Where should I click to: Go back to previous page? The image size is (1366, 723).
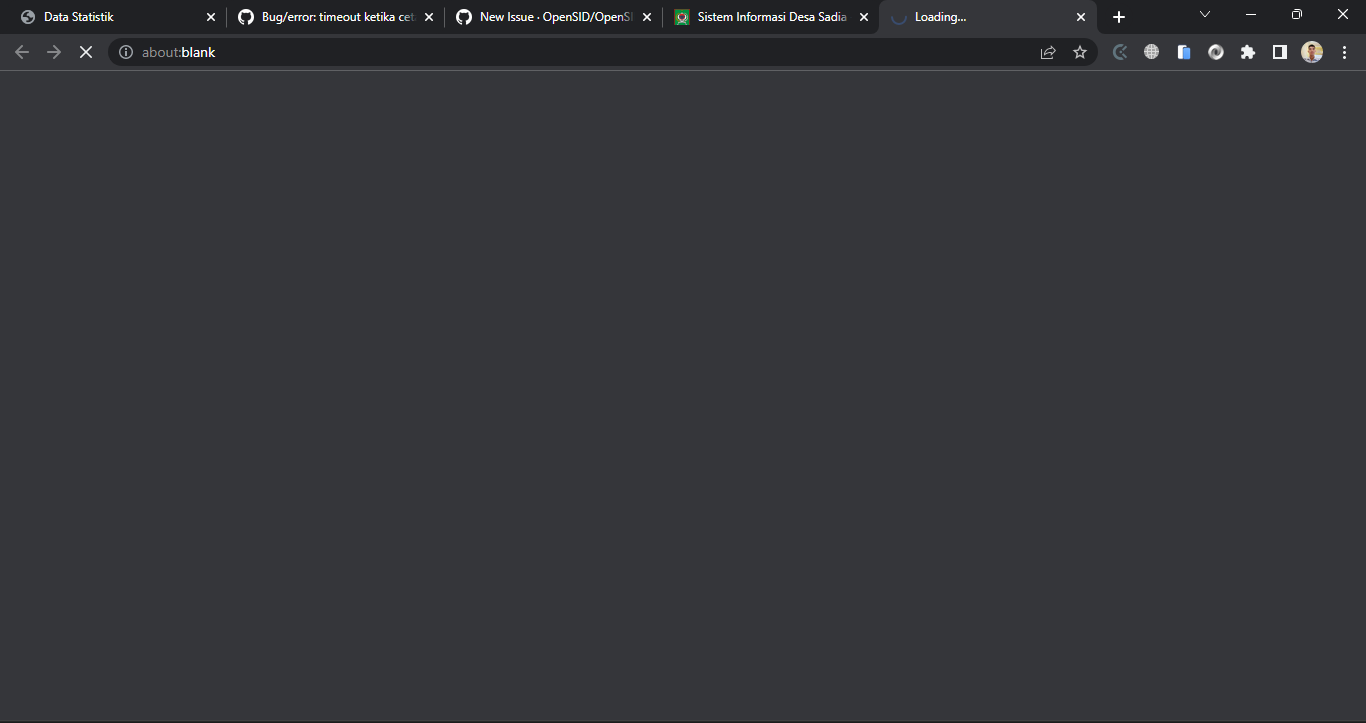pos(22,52)
